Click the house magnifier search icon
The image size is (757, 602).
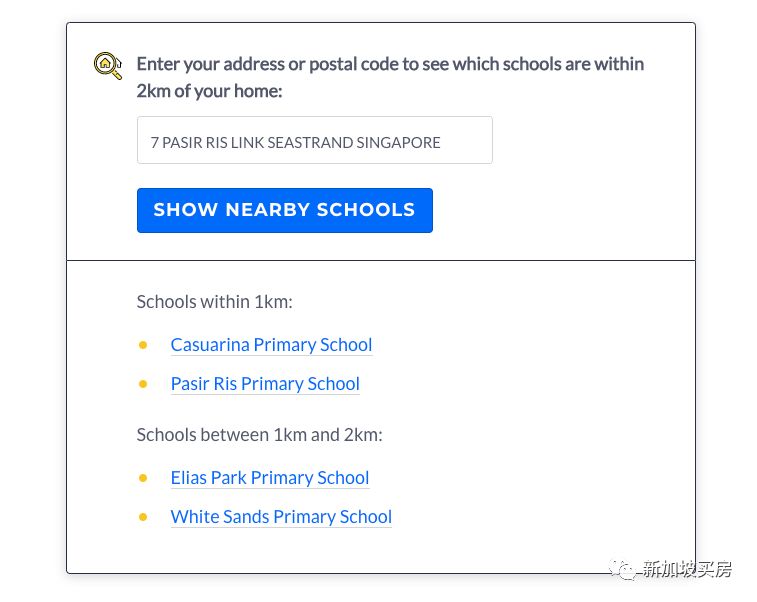pyautogui.click(x=108, y=66)
